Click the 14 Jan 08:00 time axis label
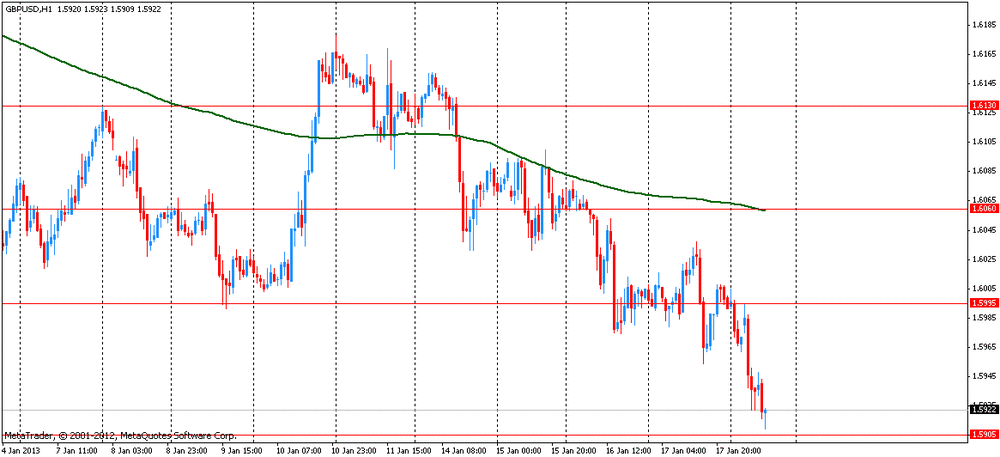 [x=476, y=451]
